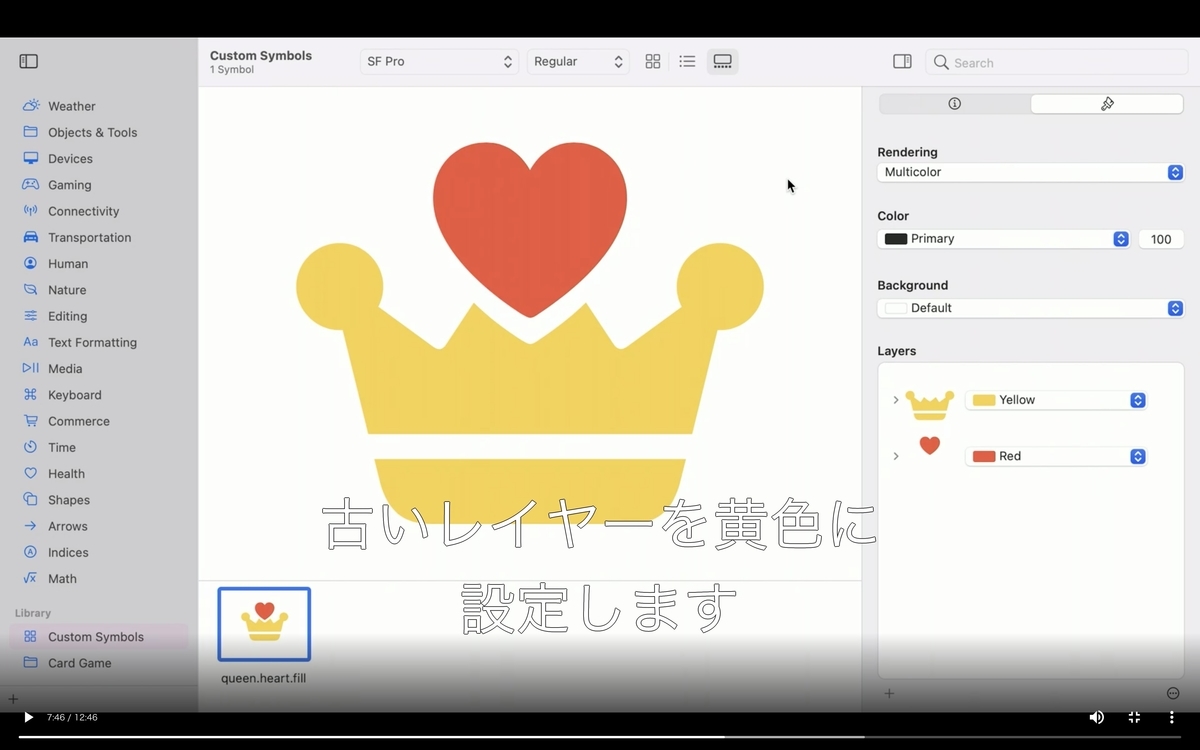Exit full screen video mode
1200x750 pixels.
pos(1134,717)
